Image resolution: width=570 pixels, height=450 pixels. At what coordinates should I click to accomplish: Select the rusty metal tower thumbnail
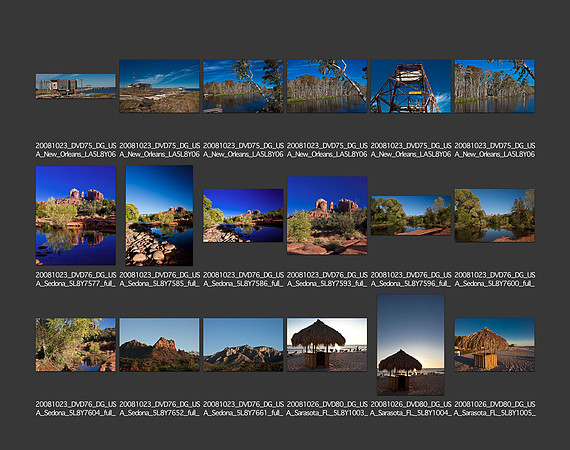click(x=410, y=86)
